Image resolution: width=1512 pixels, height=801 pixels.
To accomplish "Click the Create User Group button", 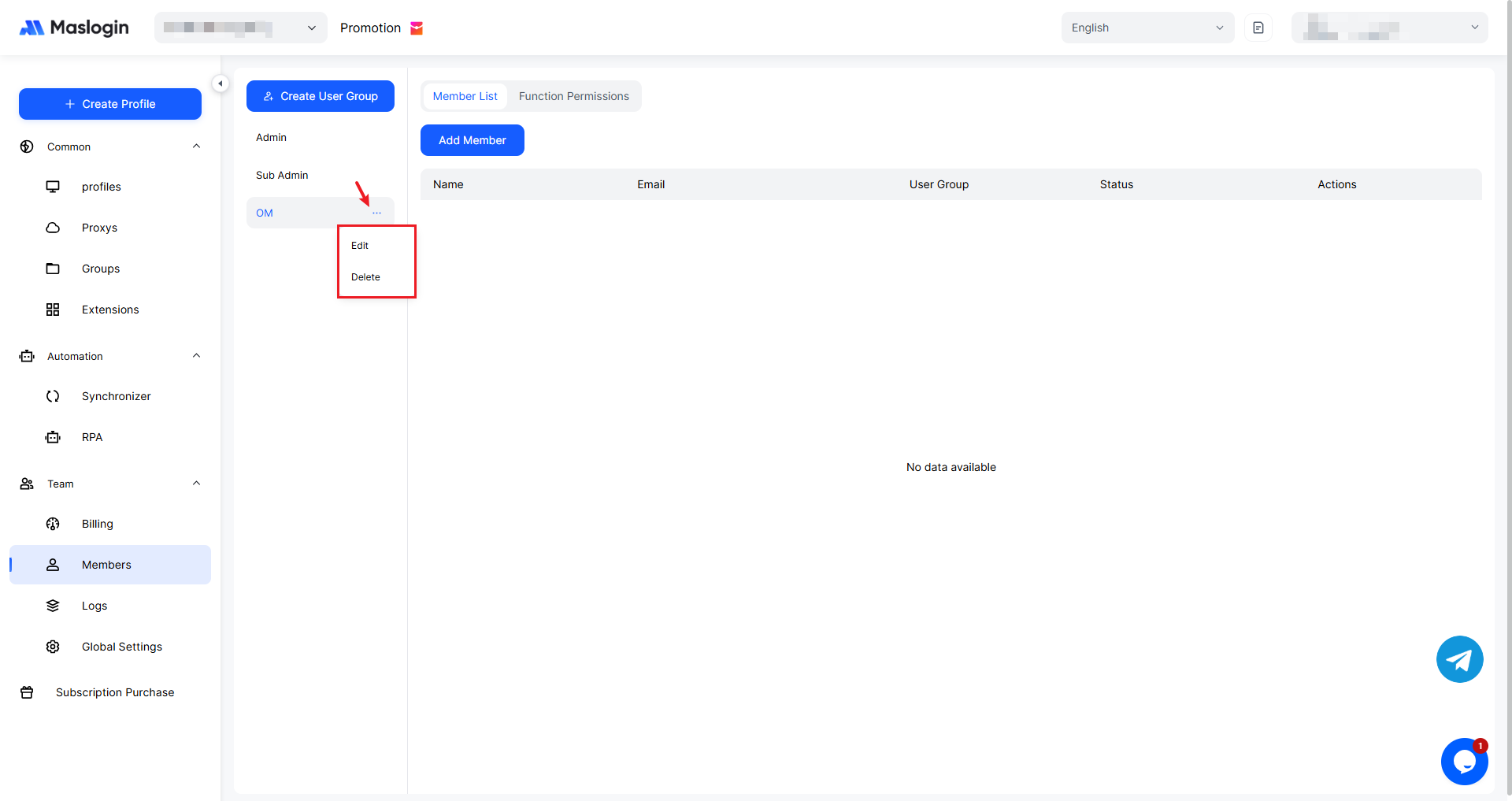I will pyautogui.click(x=320, y=96).
